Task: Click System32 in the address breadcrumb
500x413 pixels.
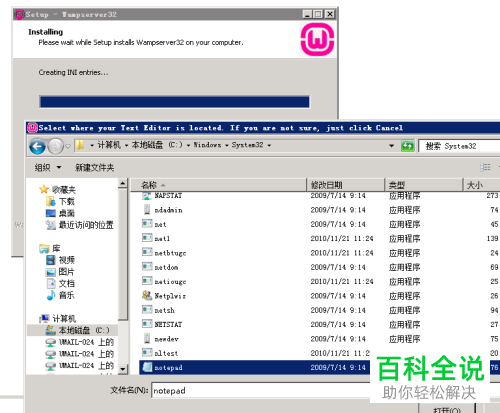Action: point(247,145)
